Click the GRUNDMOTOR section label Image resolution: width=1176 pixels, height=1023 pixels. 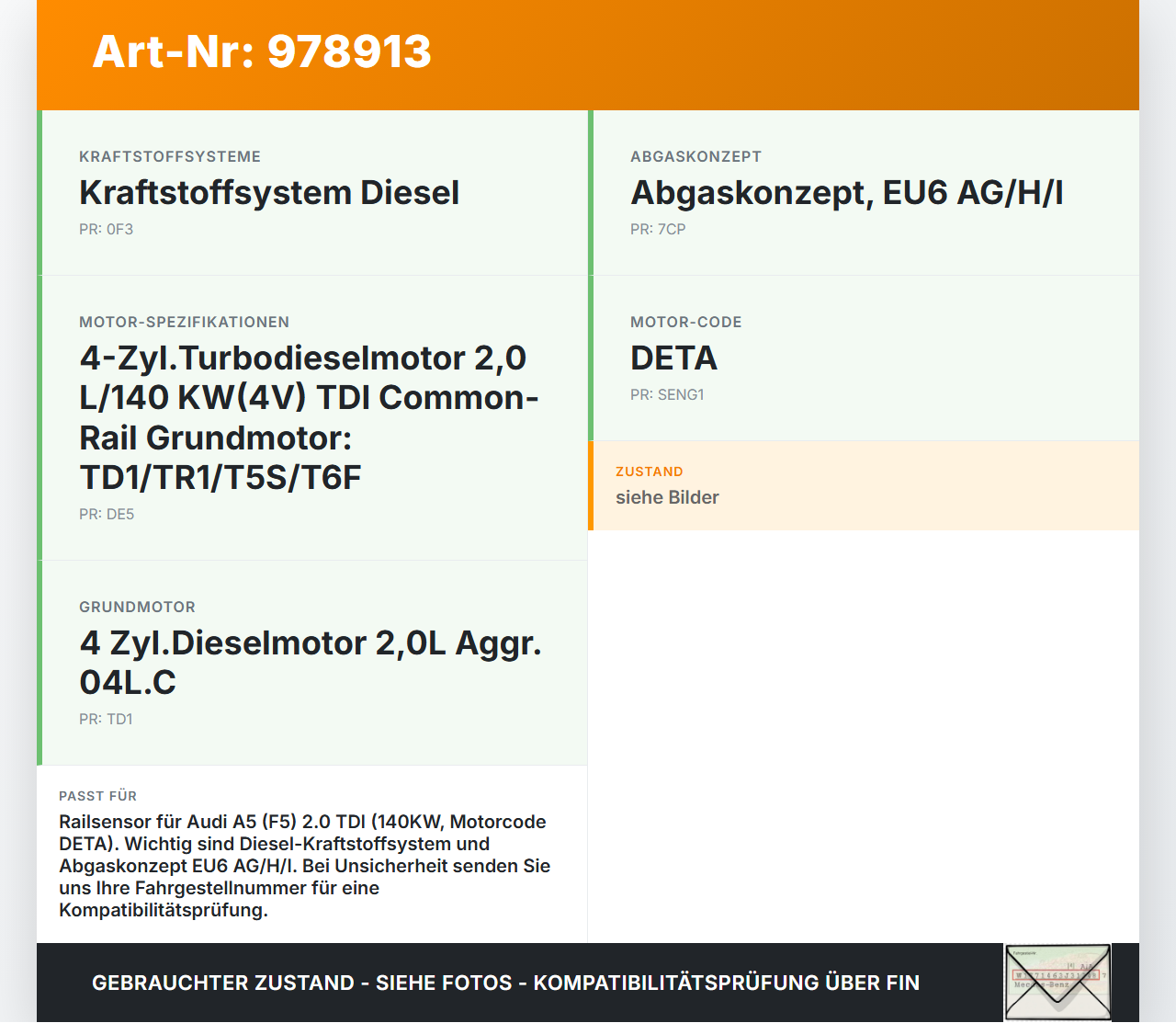(137, 608)
